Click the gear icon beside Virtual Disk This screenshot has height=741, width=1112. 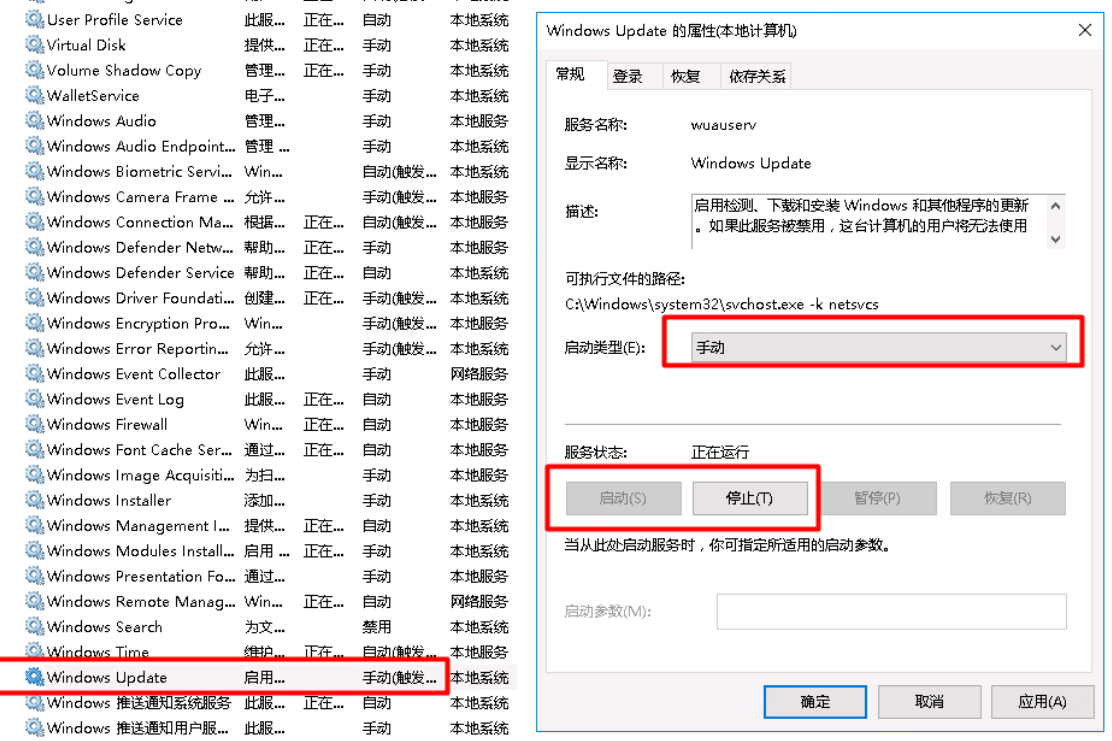coord(34,45)
